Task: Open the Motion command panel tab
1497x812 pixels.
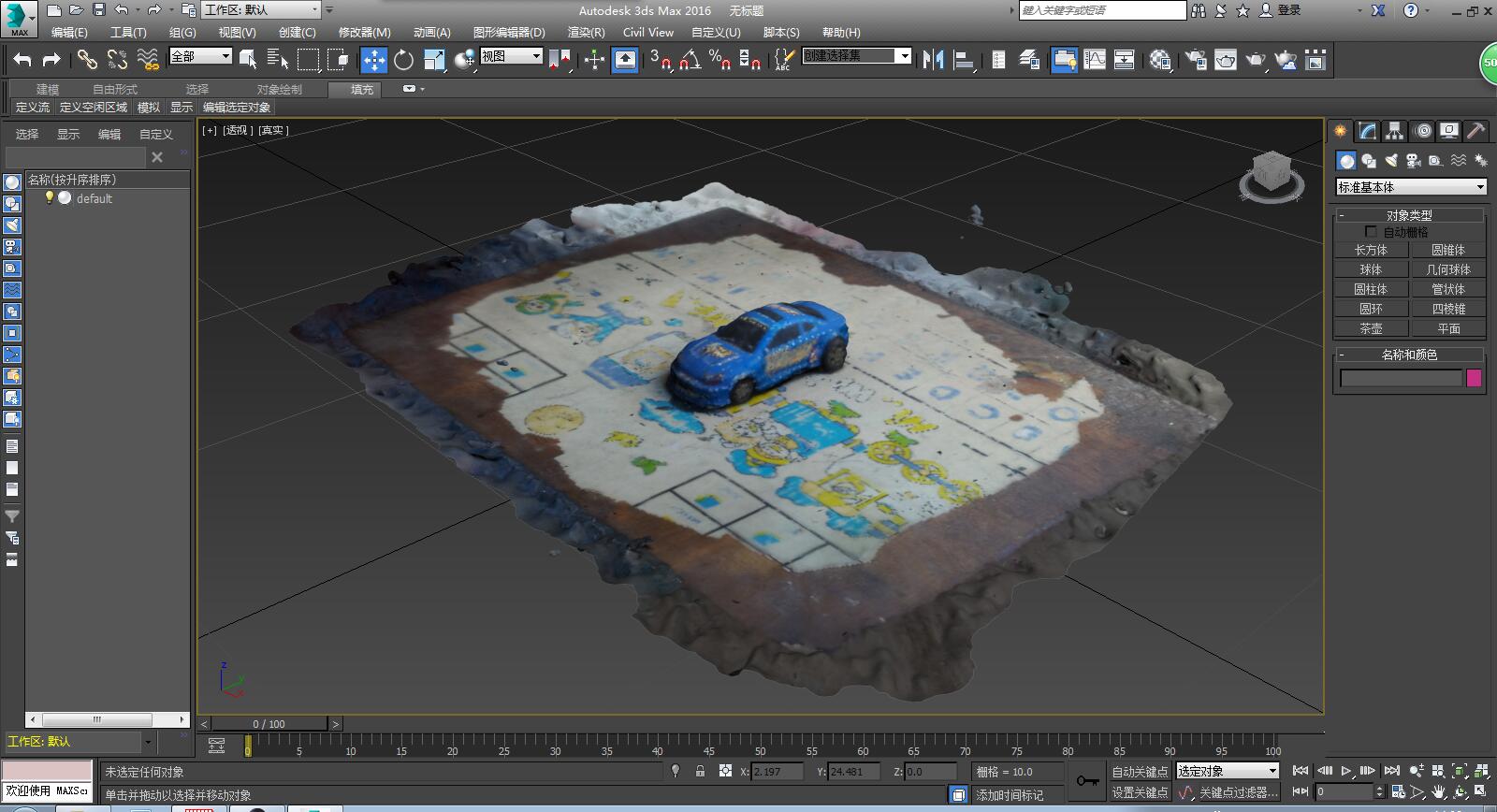Action: coord(1422,131)
